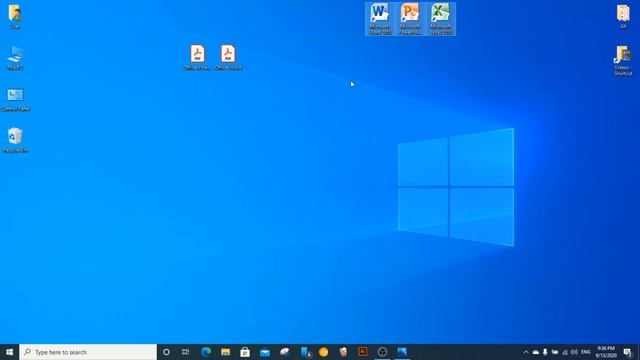
Task: Open the Mail app on taskbar
Action: (x=264, y=352)
